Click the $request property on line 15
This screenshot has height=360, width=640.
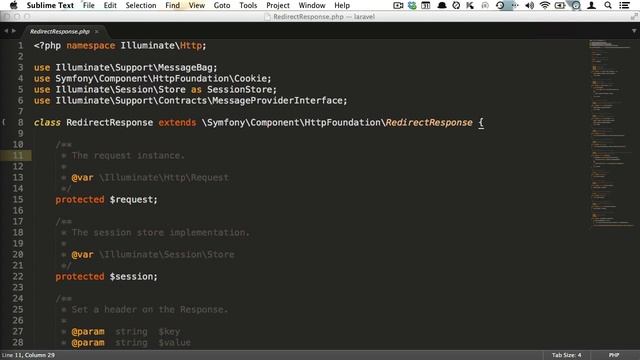point(131,200)
